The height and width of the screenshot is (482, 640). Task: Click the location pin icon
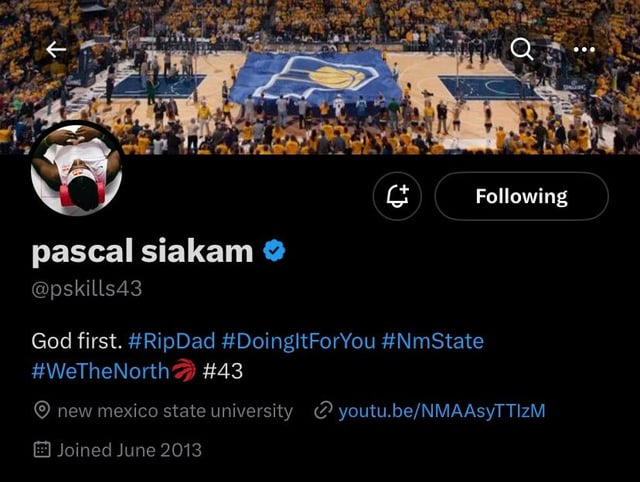[42, 410]
